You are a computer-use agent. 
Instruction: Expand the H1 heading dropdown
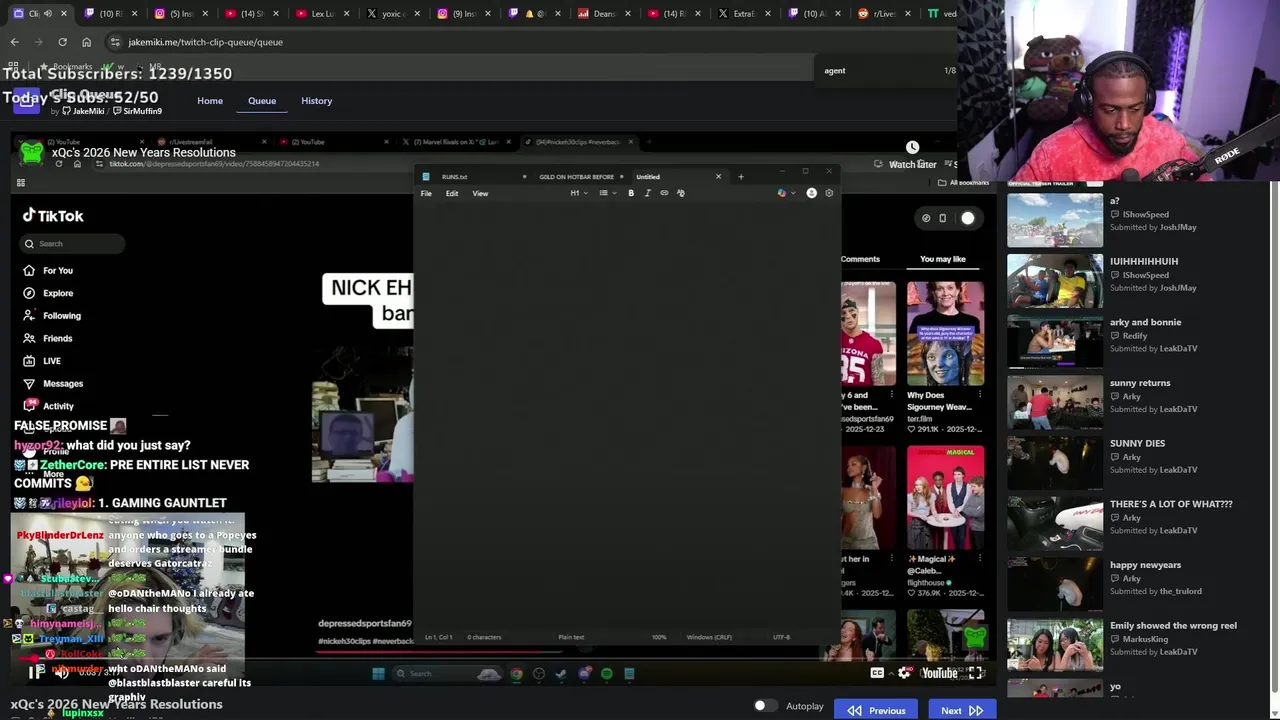[579, 193]
